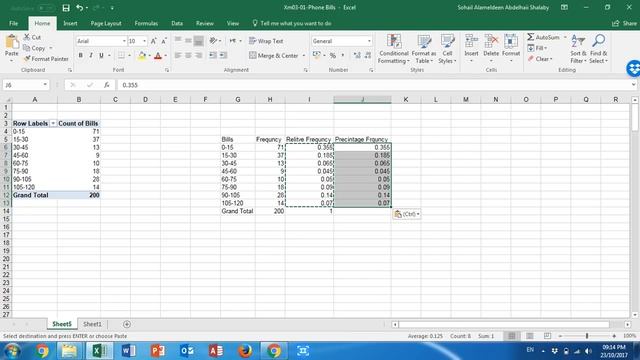Screen dimensions: 640x360
Task: Open the Clear dropdown
Action: (540, 59)
